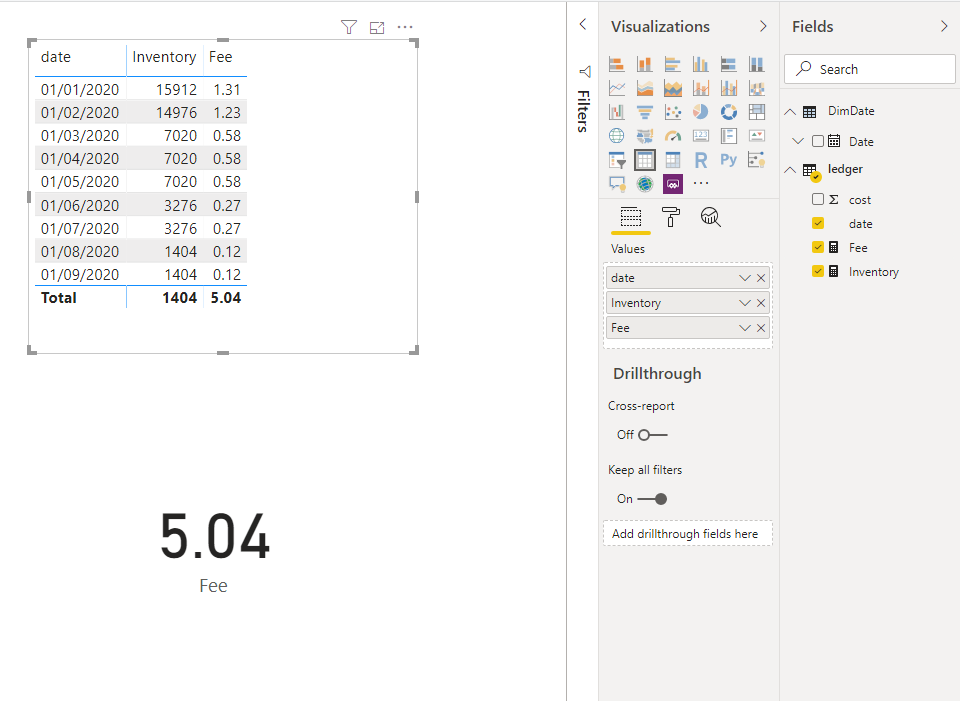Select the gauge visual
The height and width of the screenshot is (701, 960).
673,136
